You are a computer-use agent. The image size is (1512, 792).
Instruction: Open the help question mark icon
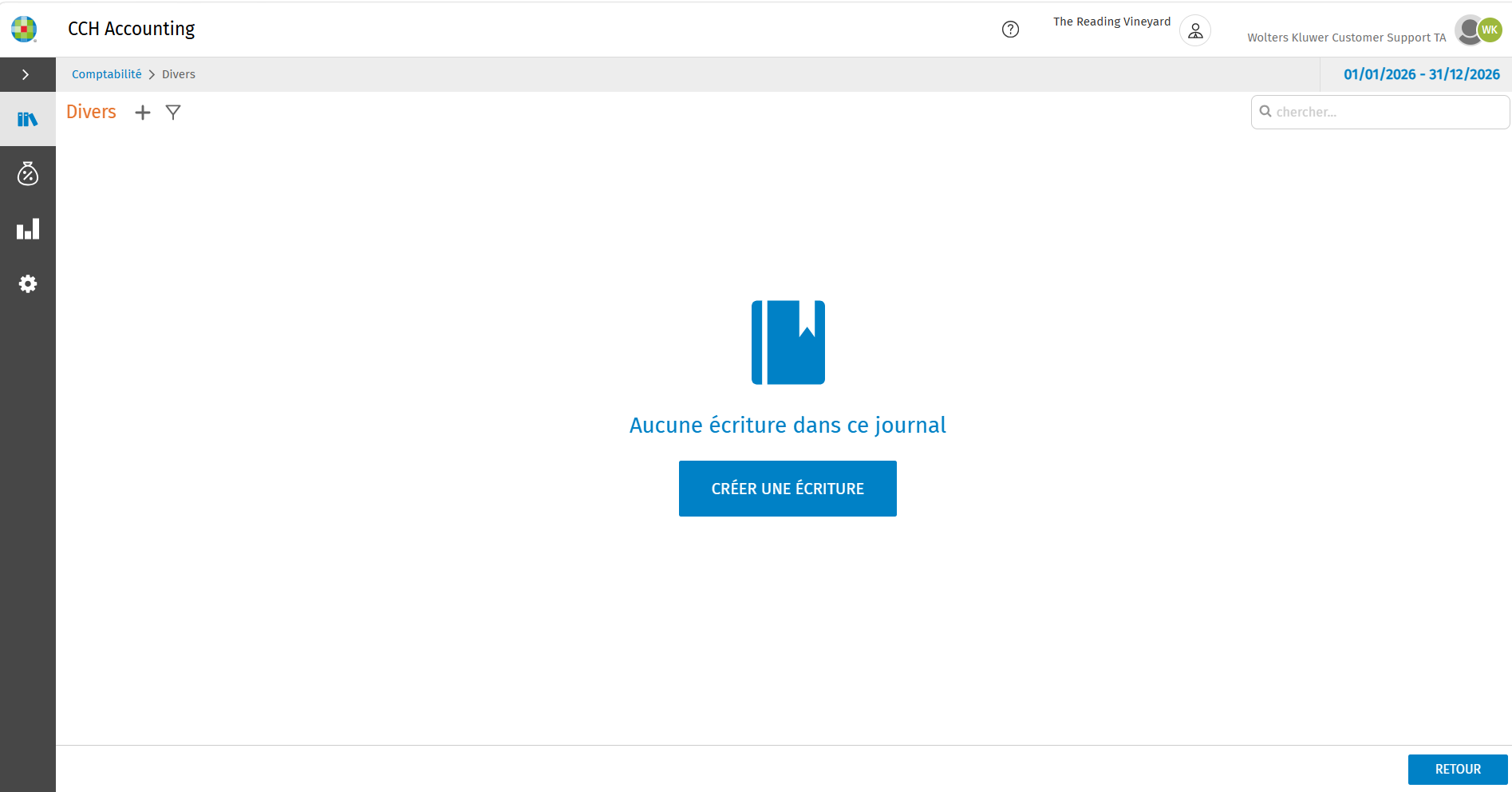[1010, 30]
